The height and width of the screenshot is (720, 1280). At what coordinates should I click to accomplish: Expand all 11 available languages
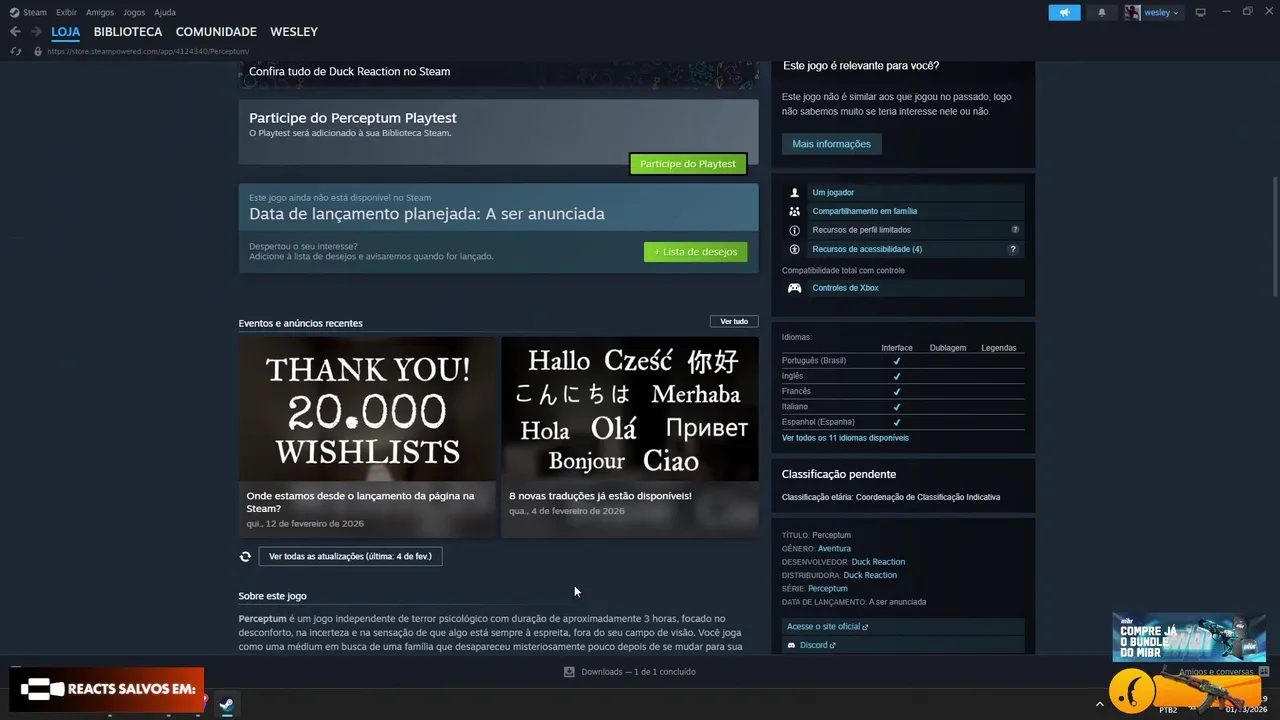tap(845, 438)
